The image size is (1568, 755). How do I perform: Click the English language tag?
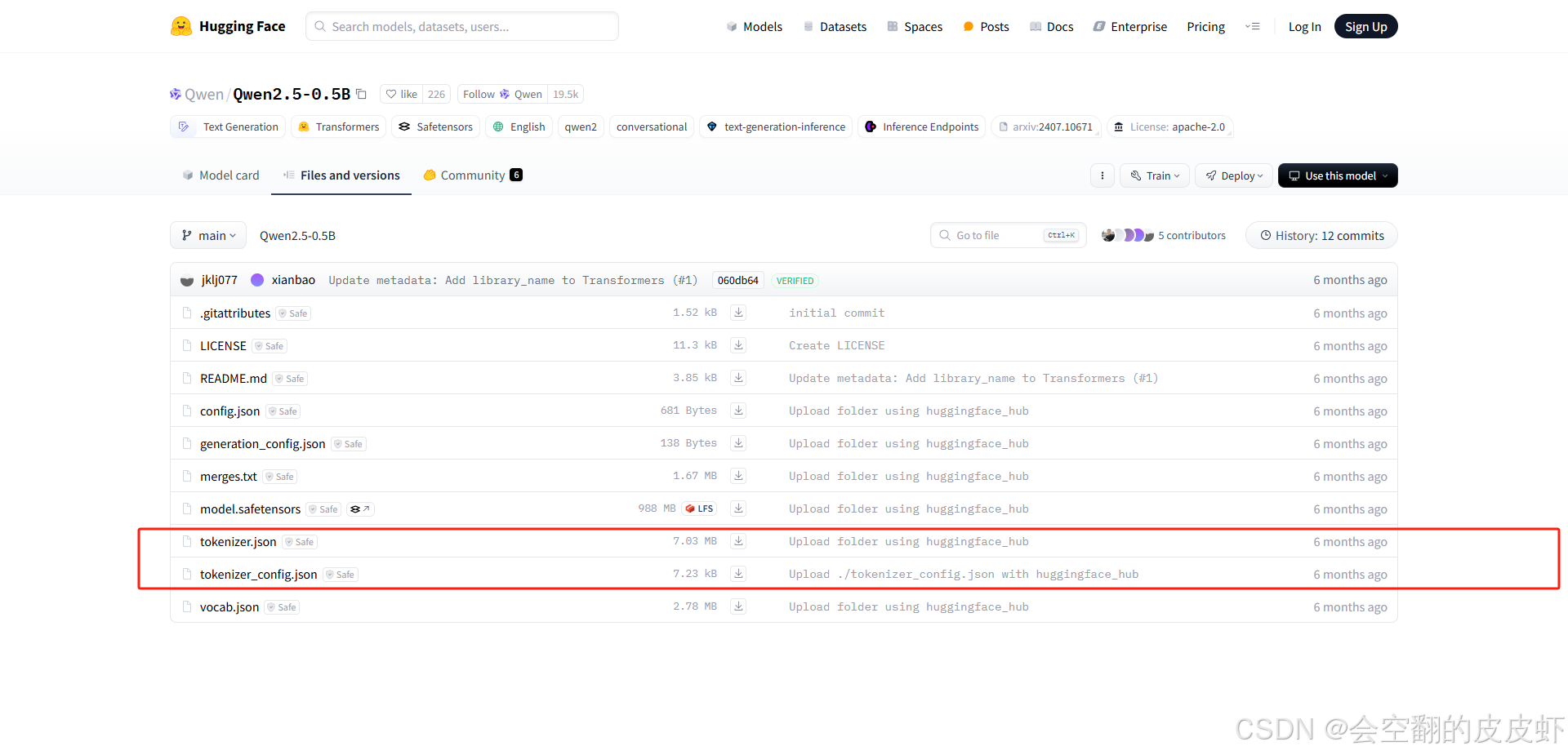(519, 127)
